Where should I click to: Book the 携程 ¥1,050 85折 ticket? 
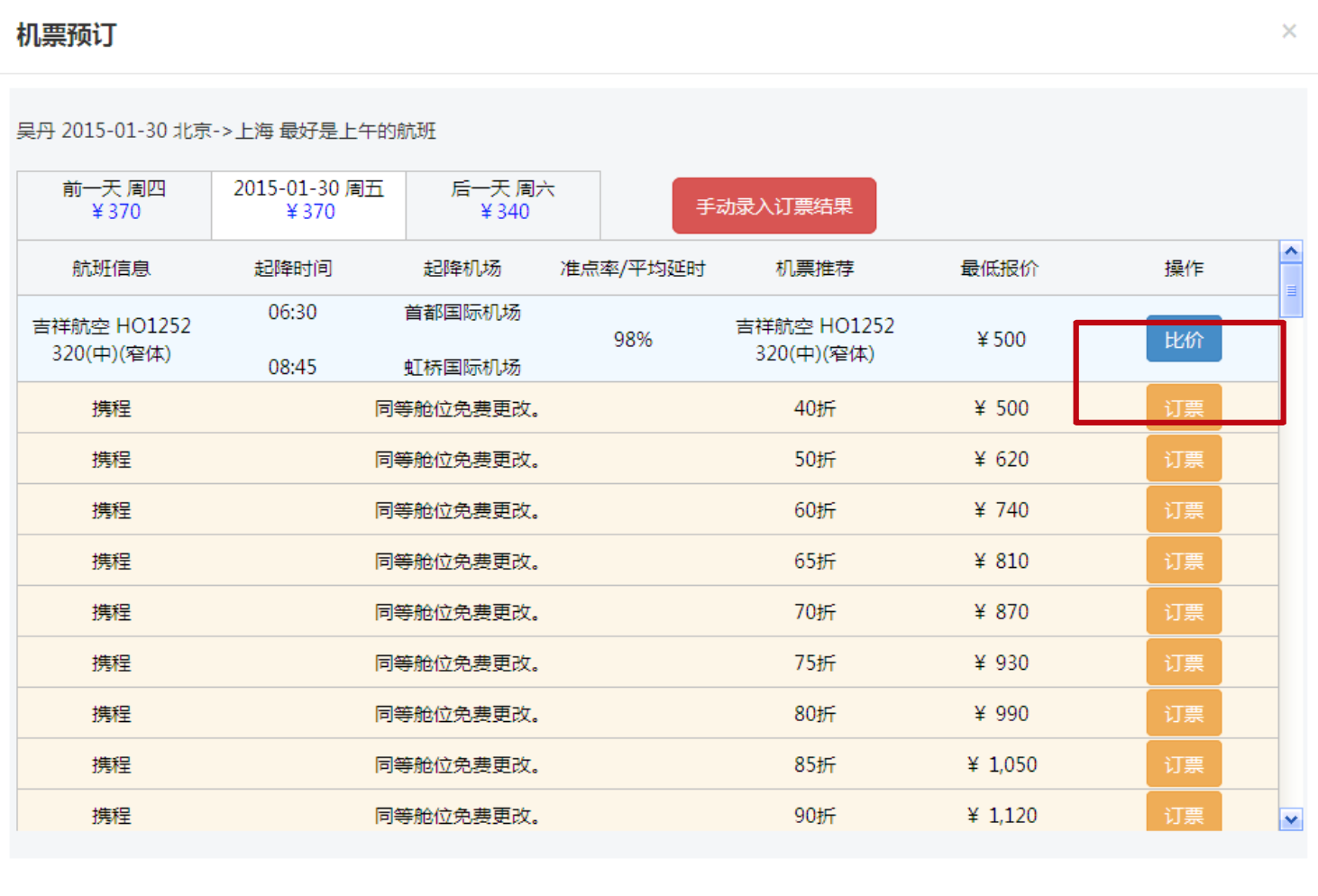(1184, 764)
